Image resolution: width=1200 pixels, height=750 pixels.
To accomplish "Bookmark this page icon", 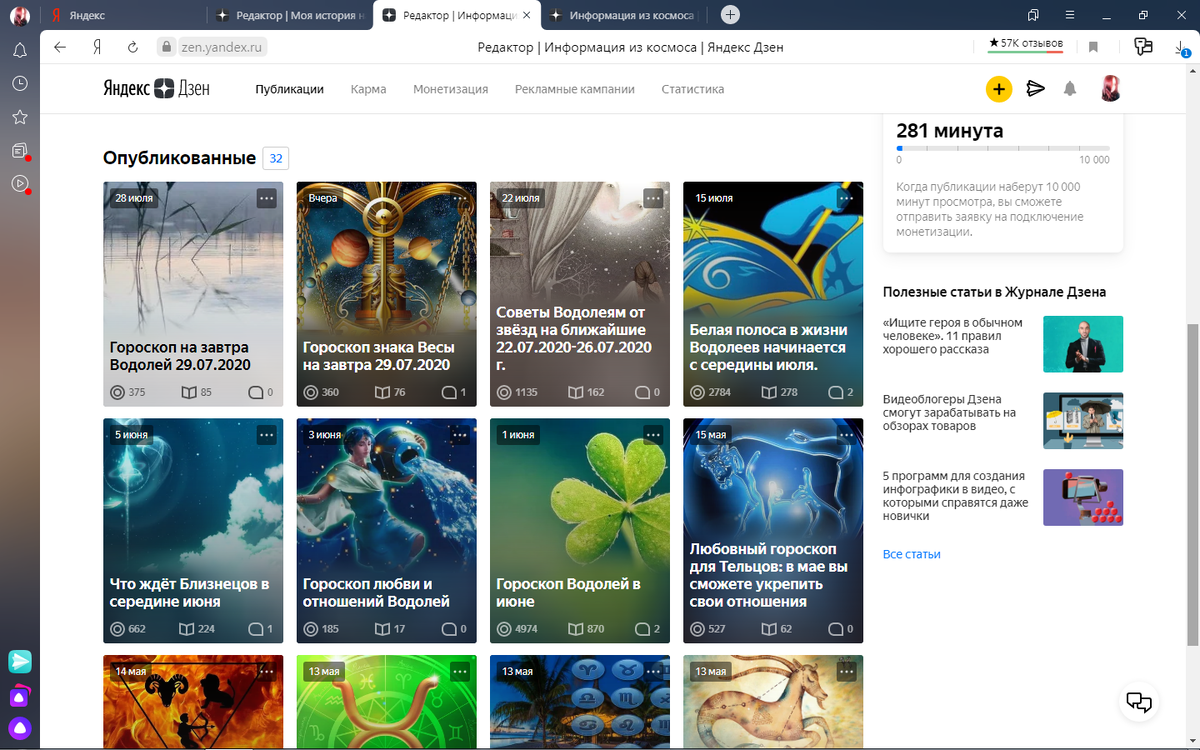I will [1093, 47].
